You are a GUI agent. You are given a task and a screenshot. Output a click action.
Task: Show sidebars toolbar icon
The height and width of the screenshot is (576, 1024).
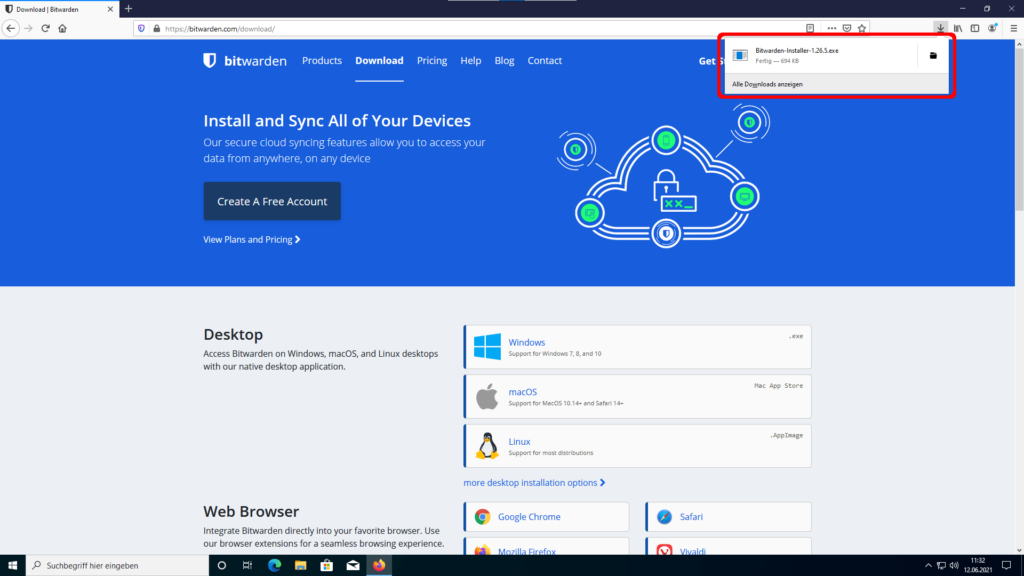[x=975, y=28]
